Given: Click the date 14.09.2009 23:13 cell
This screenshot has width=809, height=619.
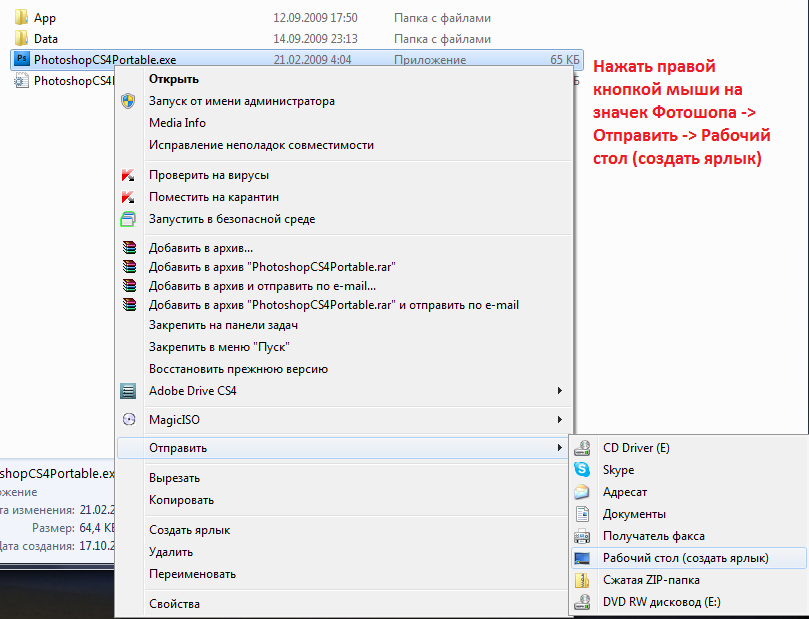Looking at the screenshot, I should (315, 39).
